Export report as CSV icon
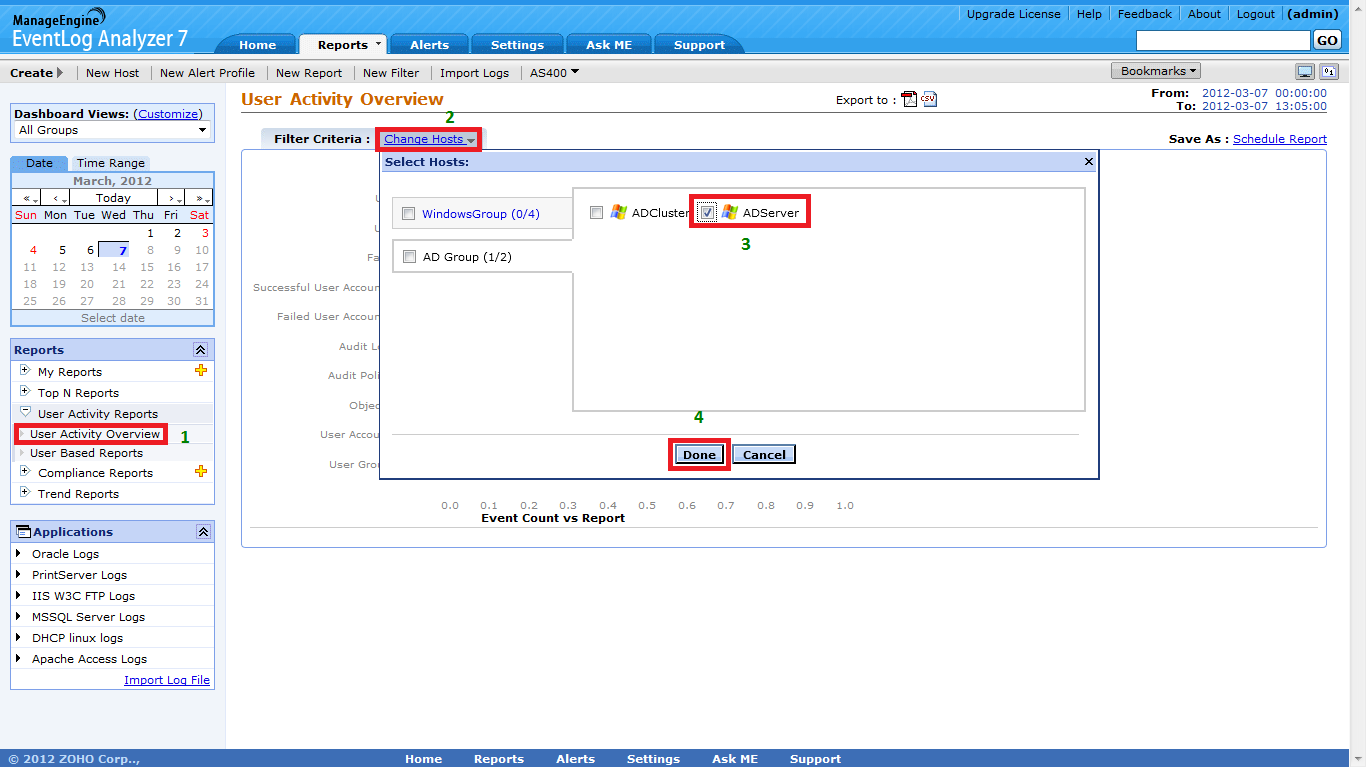 coord(929,99)
